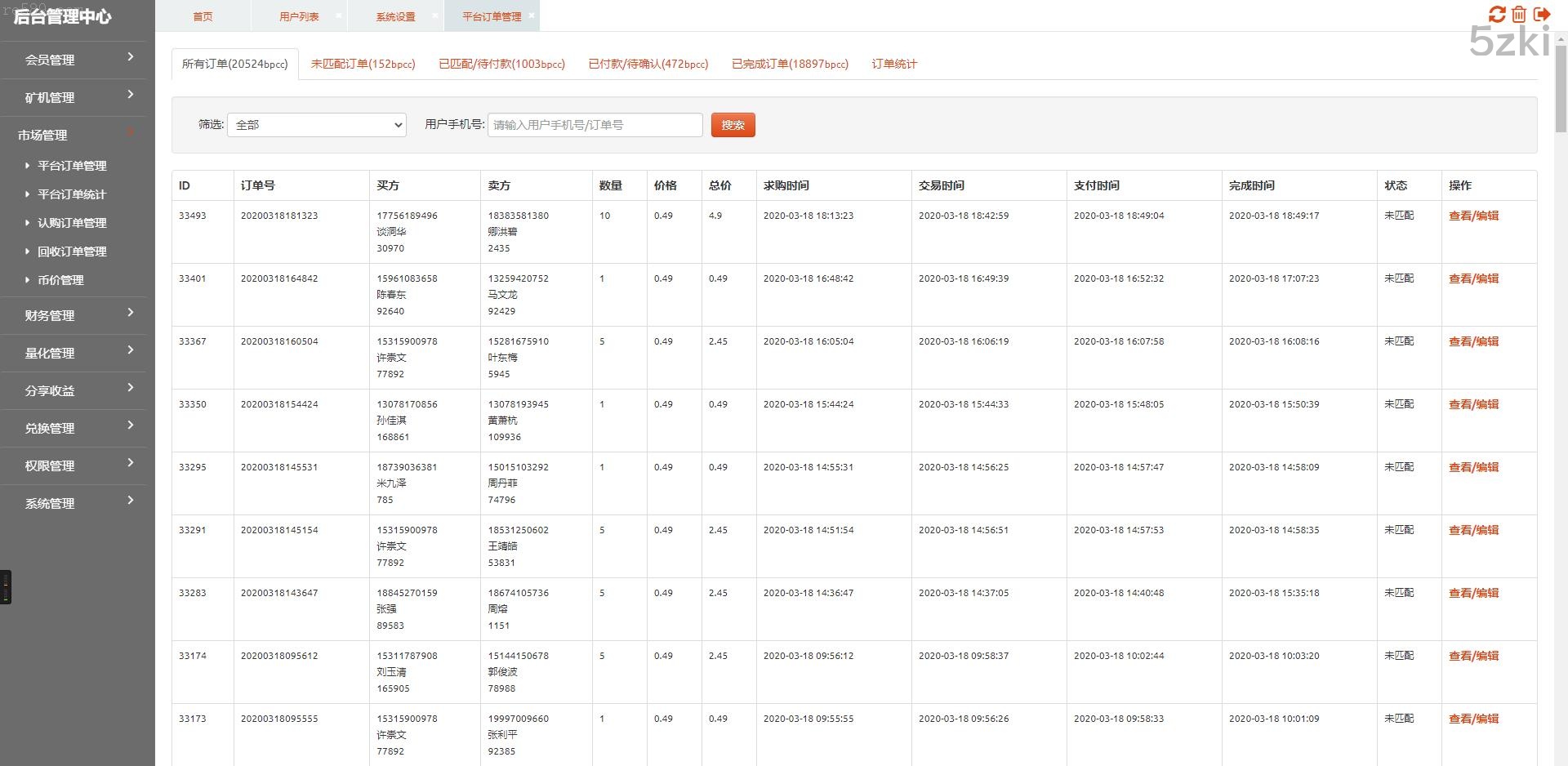Click the vertical scrollbar up arrow
This screenshot has width=1568, height=766.
click(x=1561, y=38)
